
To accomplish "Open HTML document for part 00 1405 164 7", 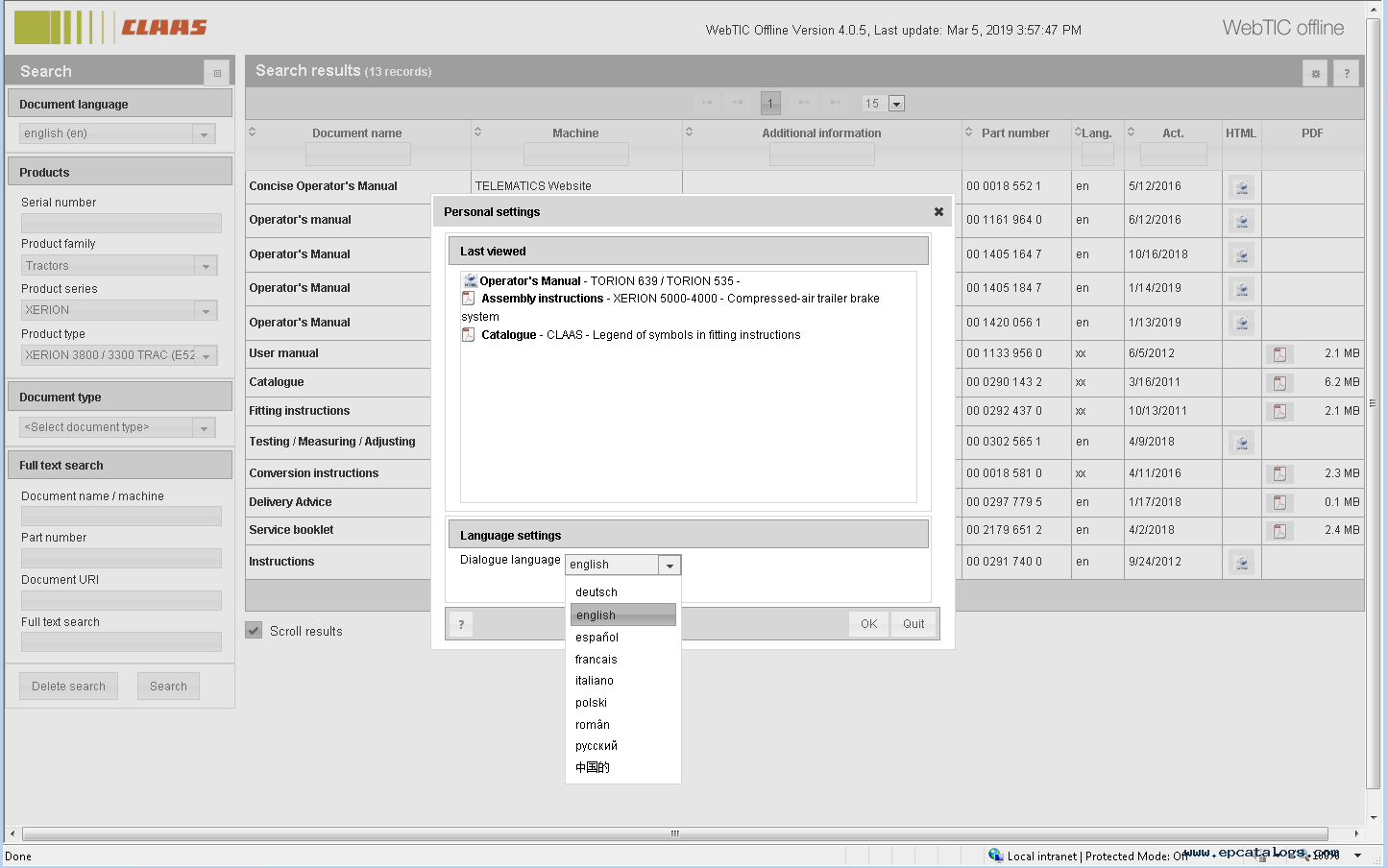I will tap(1241, 255).
